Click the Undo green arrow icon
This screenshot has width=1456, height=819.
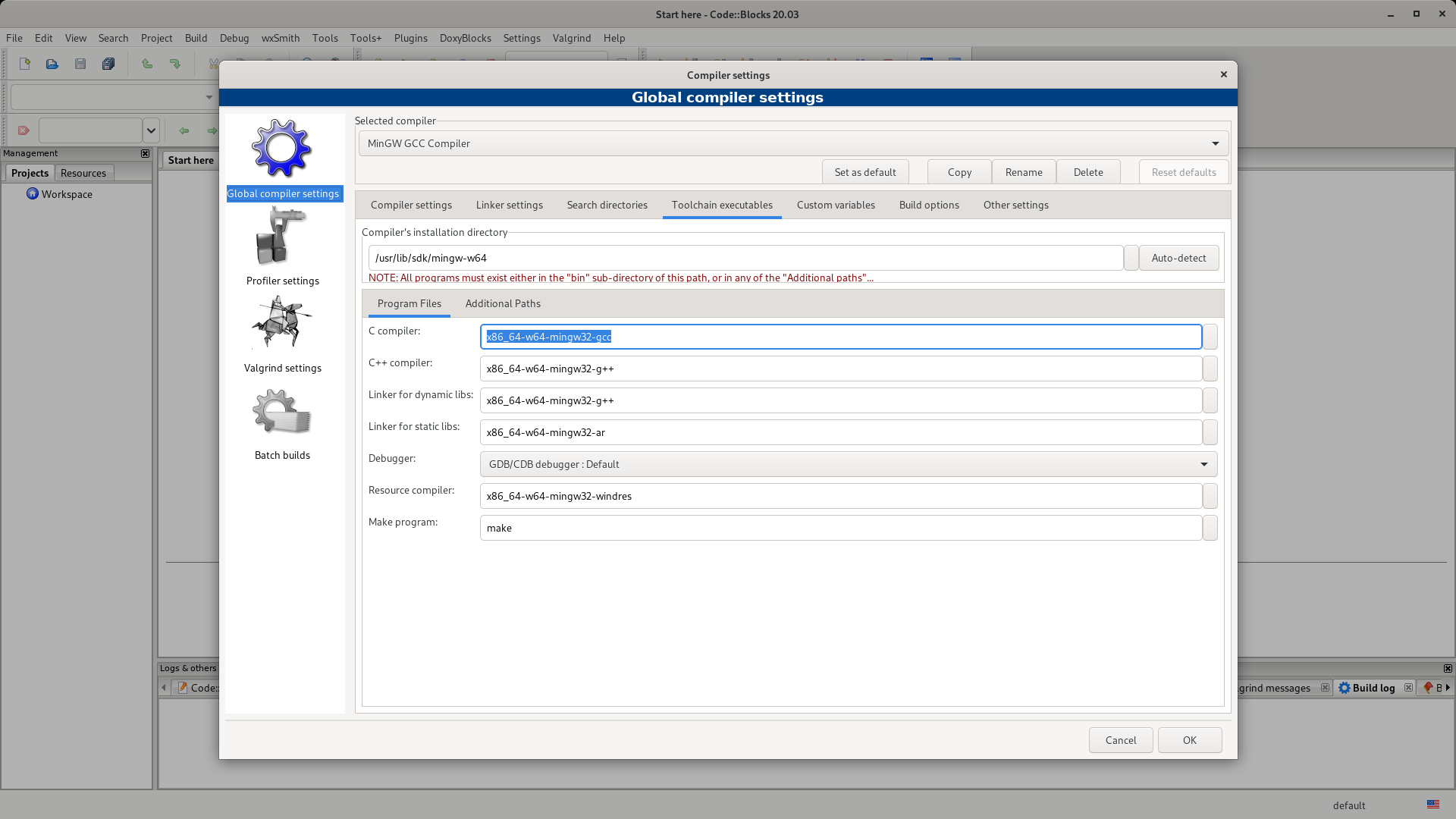[x=147, y=64]
